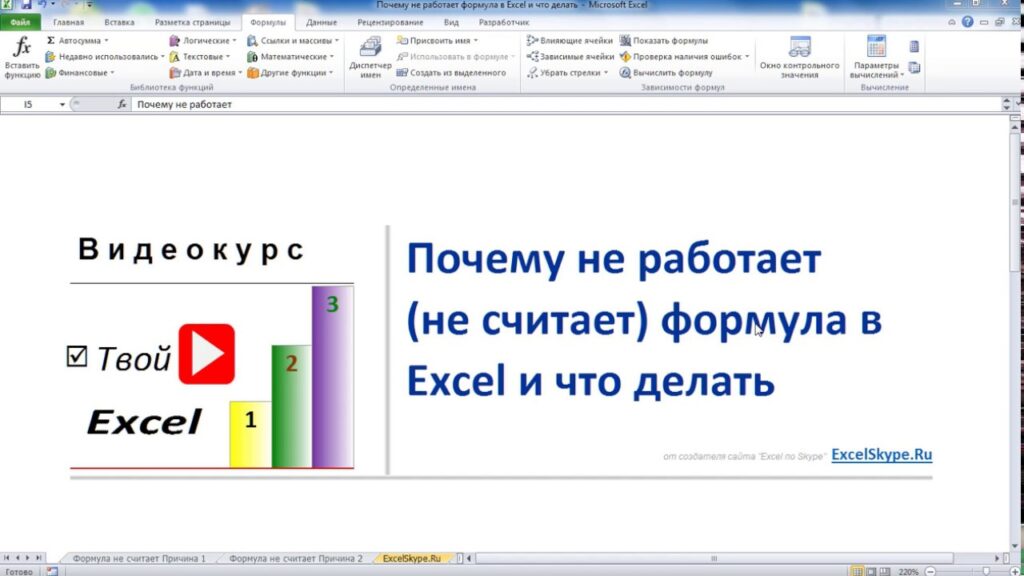Click the formula bar text field
The width and height of the screenshot is (1024, 576).
(567, 104)
